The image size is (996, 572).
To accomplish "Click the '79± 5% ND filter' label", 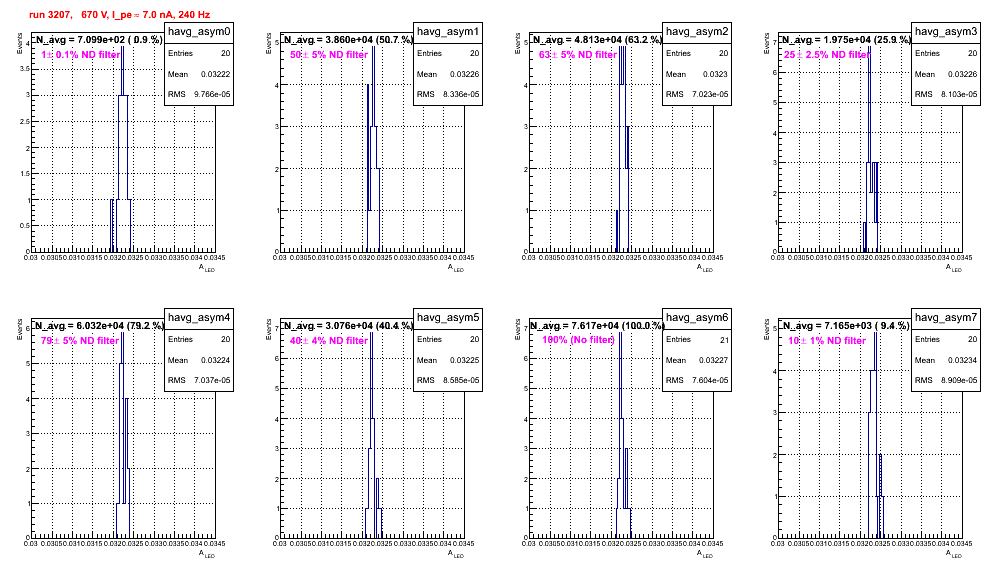I will click(80, 341).
